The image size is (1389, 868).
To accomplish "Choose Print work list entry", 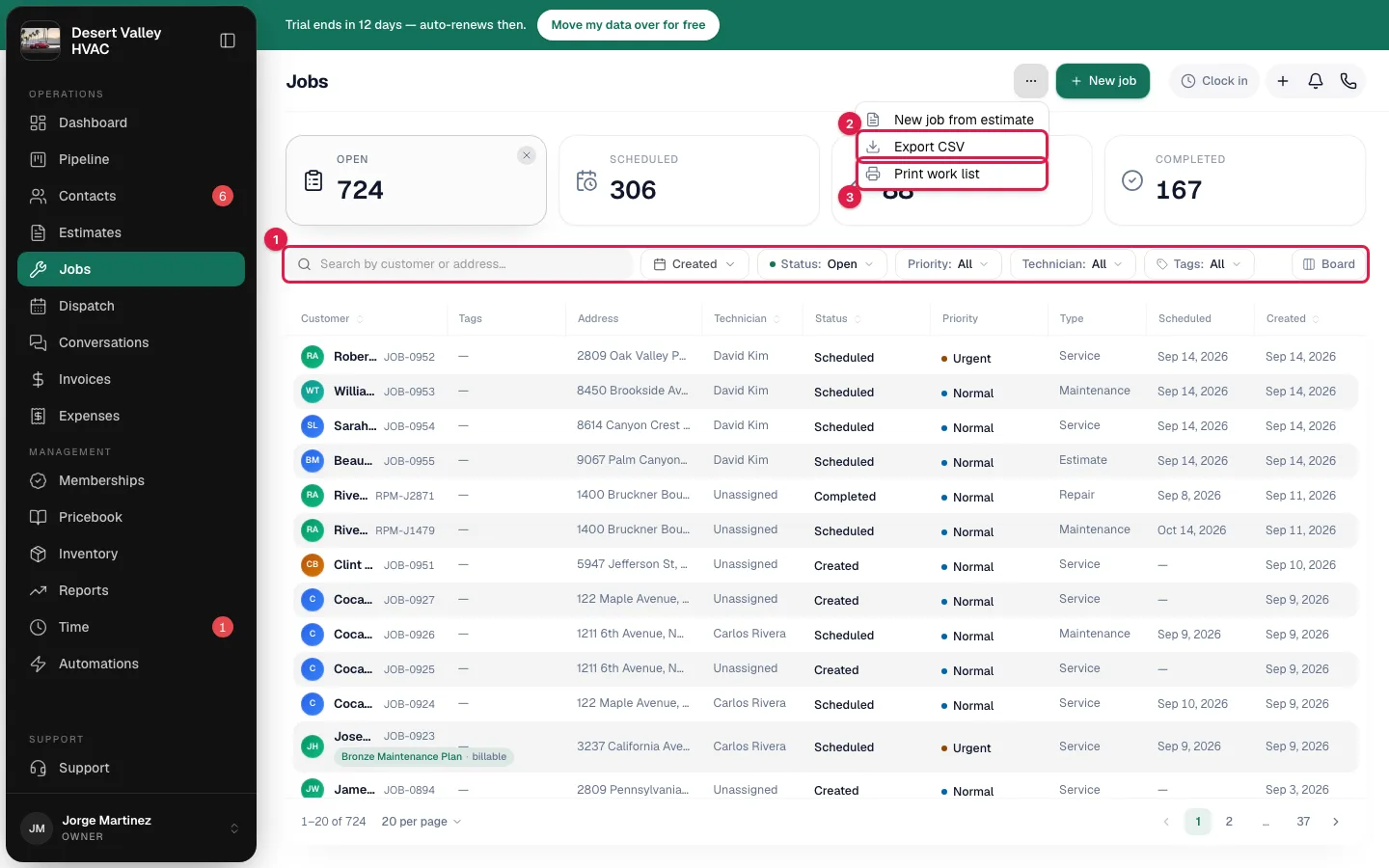I will tap(952, 174).
